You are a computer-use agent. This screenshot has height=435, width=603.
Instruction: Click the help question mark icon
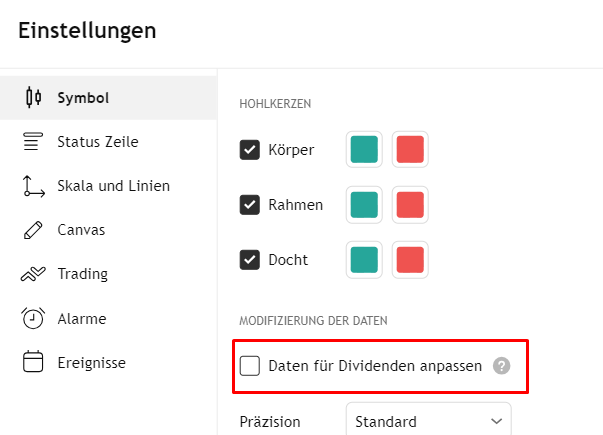(x=502, y=366)
